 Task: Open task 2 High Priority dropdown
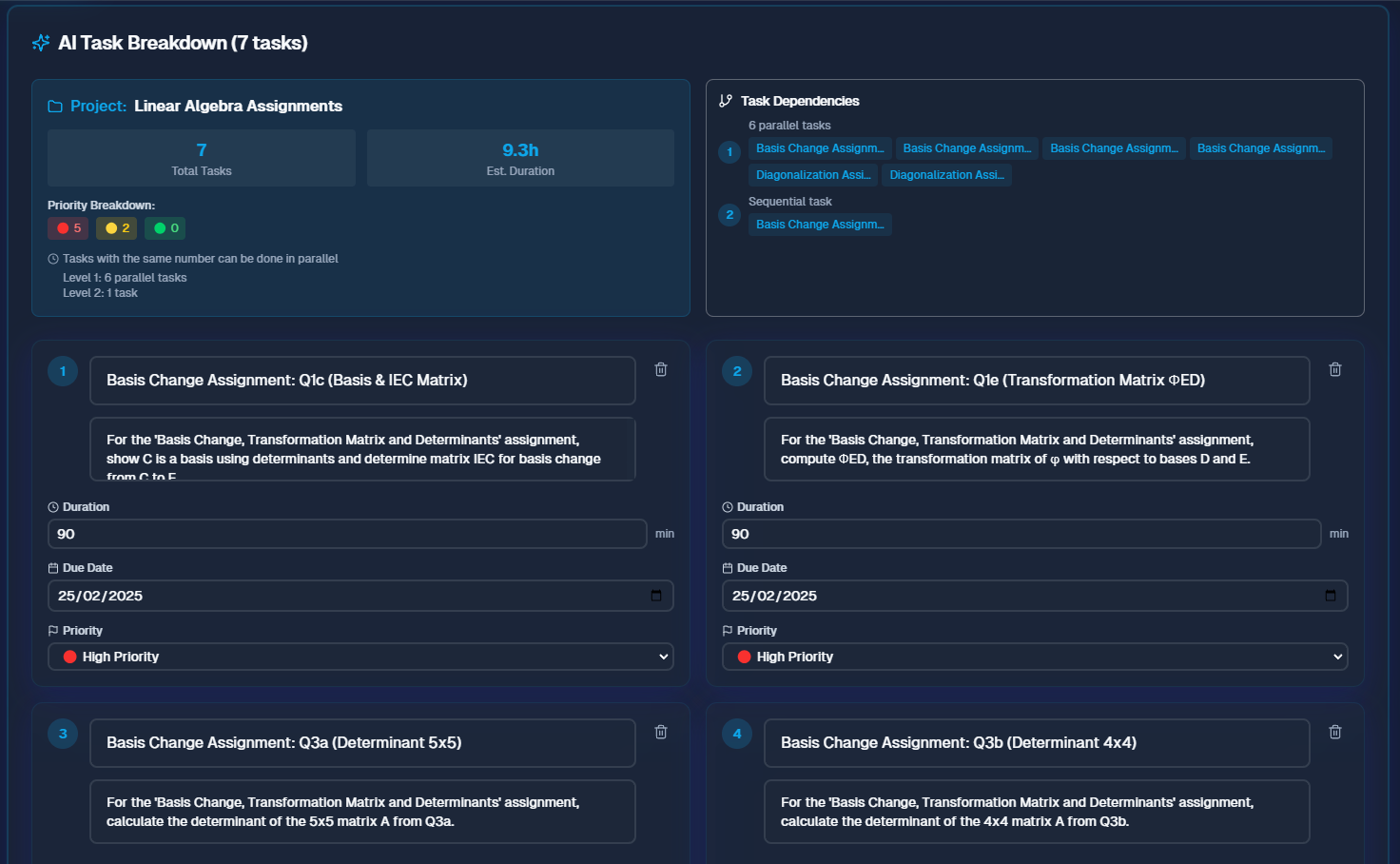pos(1035,657)
